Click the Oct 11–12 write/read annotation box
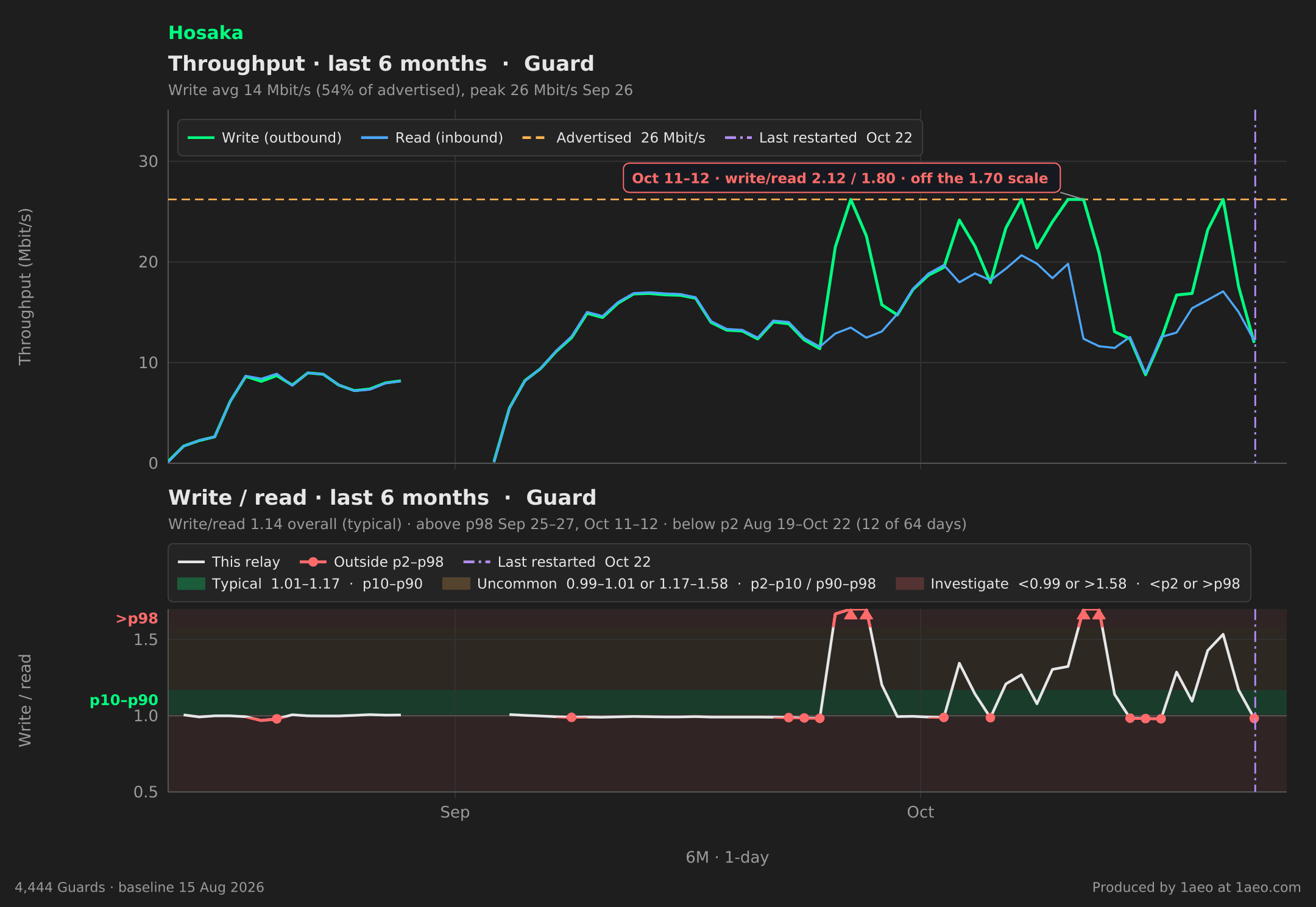 point(841,178)
